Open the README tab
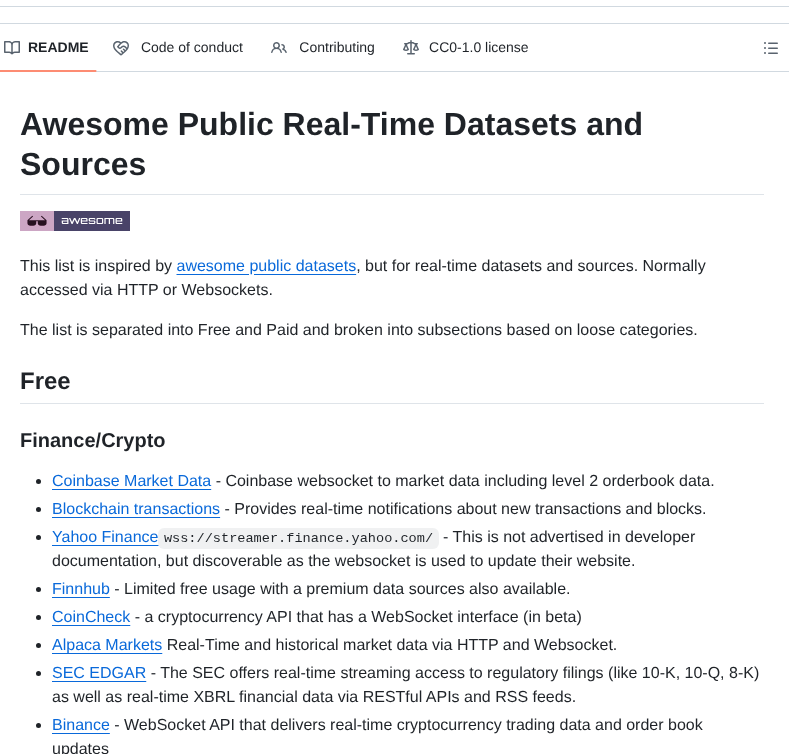The height and width of the screenshot is (754, 789). 46,47
